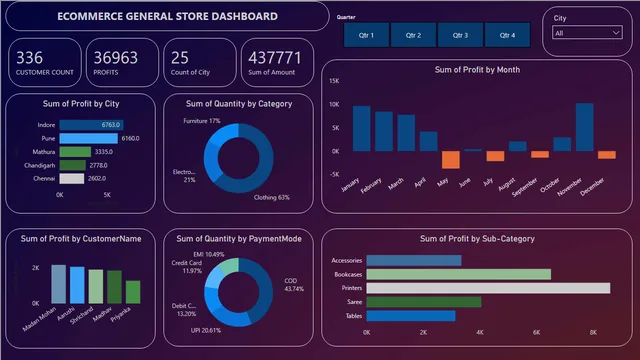
Task: Select the October profit column
Action: pos(562,144)
